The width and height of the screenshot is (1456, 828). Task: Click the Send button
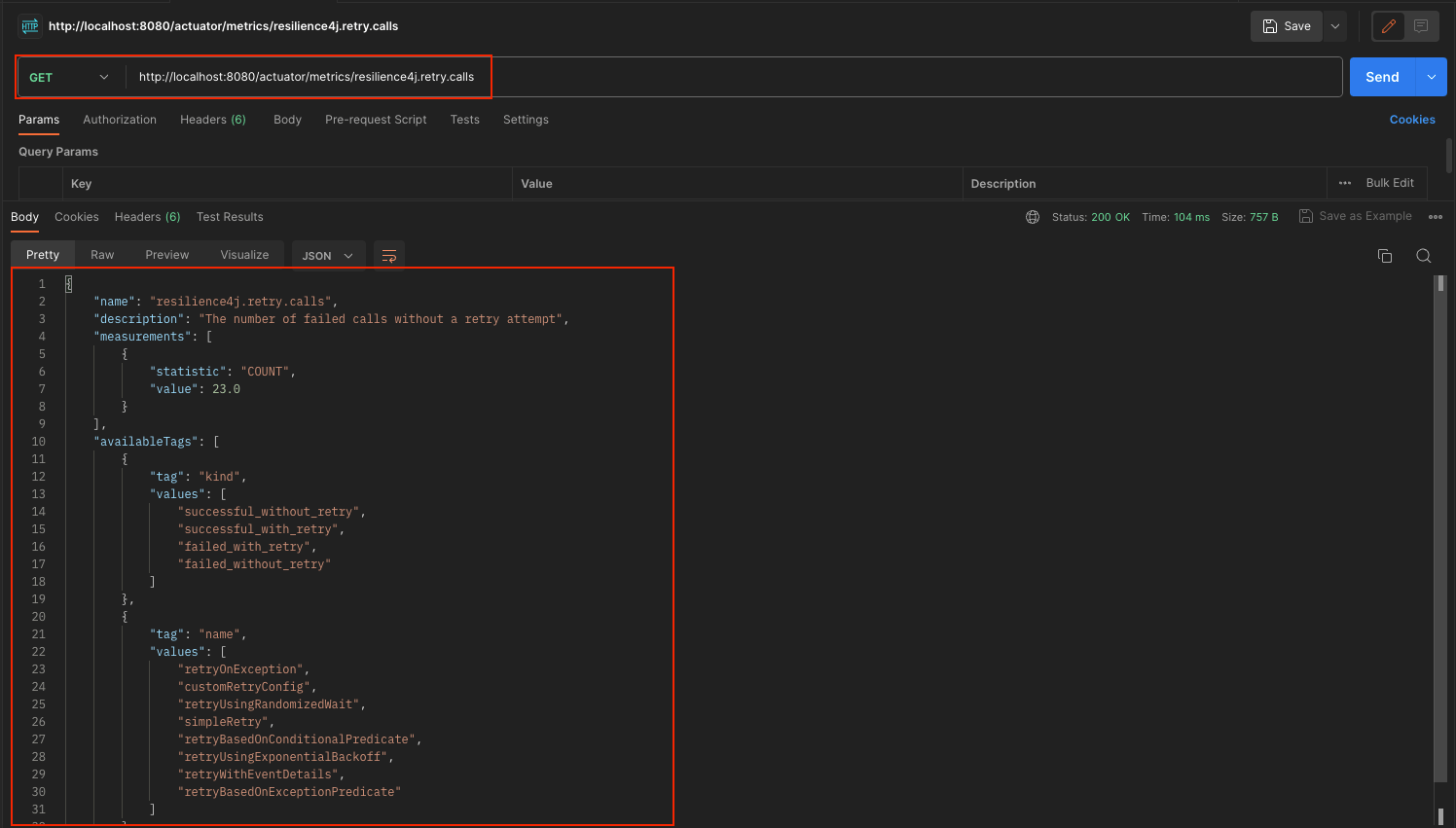[x=1381, y=76]
